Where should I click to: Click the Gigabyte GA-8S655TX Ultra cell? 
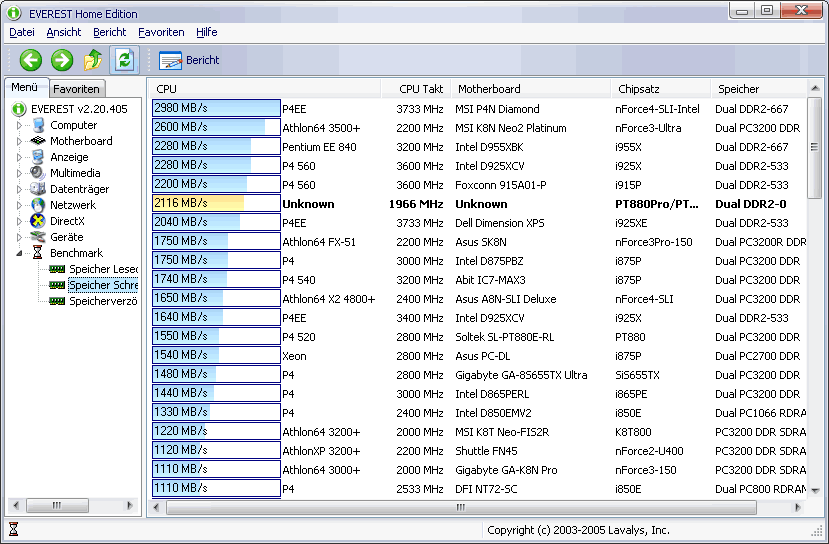tap(521, 375)
